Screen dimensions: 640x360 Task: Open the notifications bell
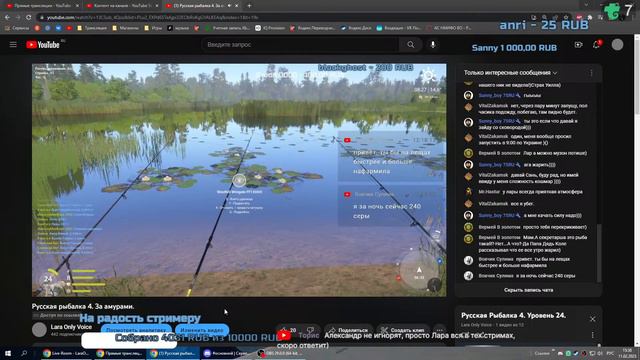click(596, 44)
